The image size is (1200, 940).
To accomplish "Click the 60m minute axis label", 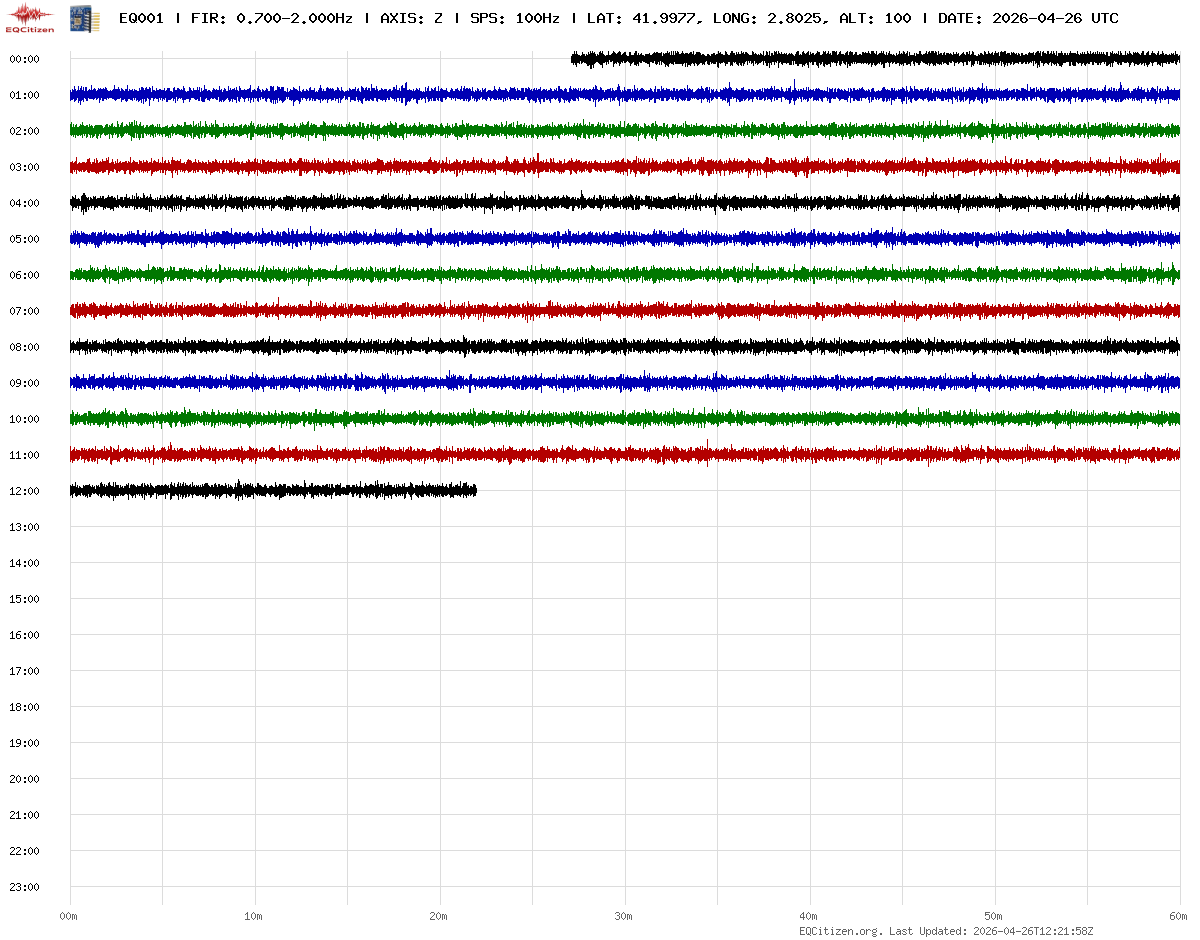I will [1179, 916].
